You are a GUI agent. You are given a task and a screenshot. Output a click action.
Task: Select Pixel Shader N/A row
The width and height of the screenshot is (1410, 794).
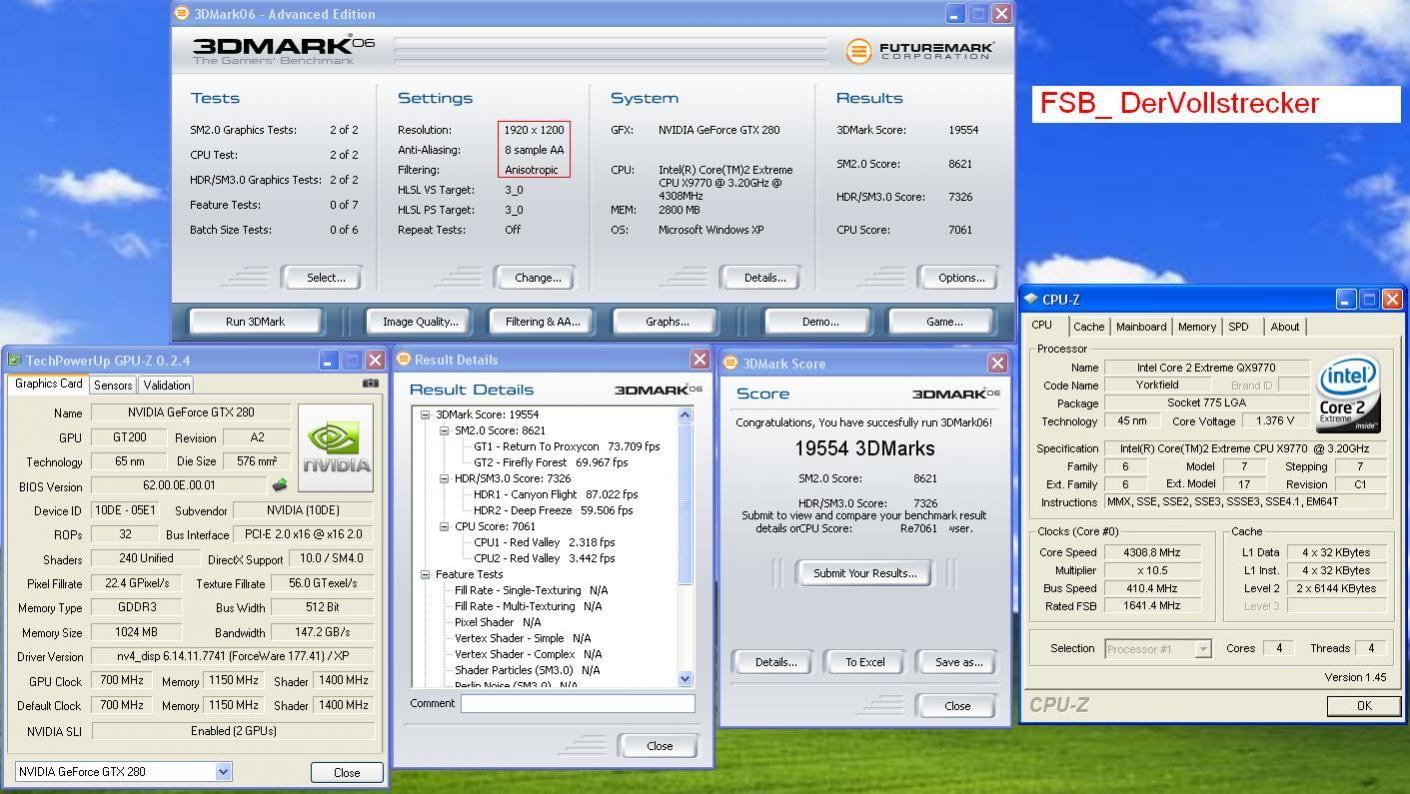[497, 622]
